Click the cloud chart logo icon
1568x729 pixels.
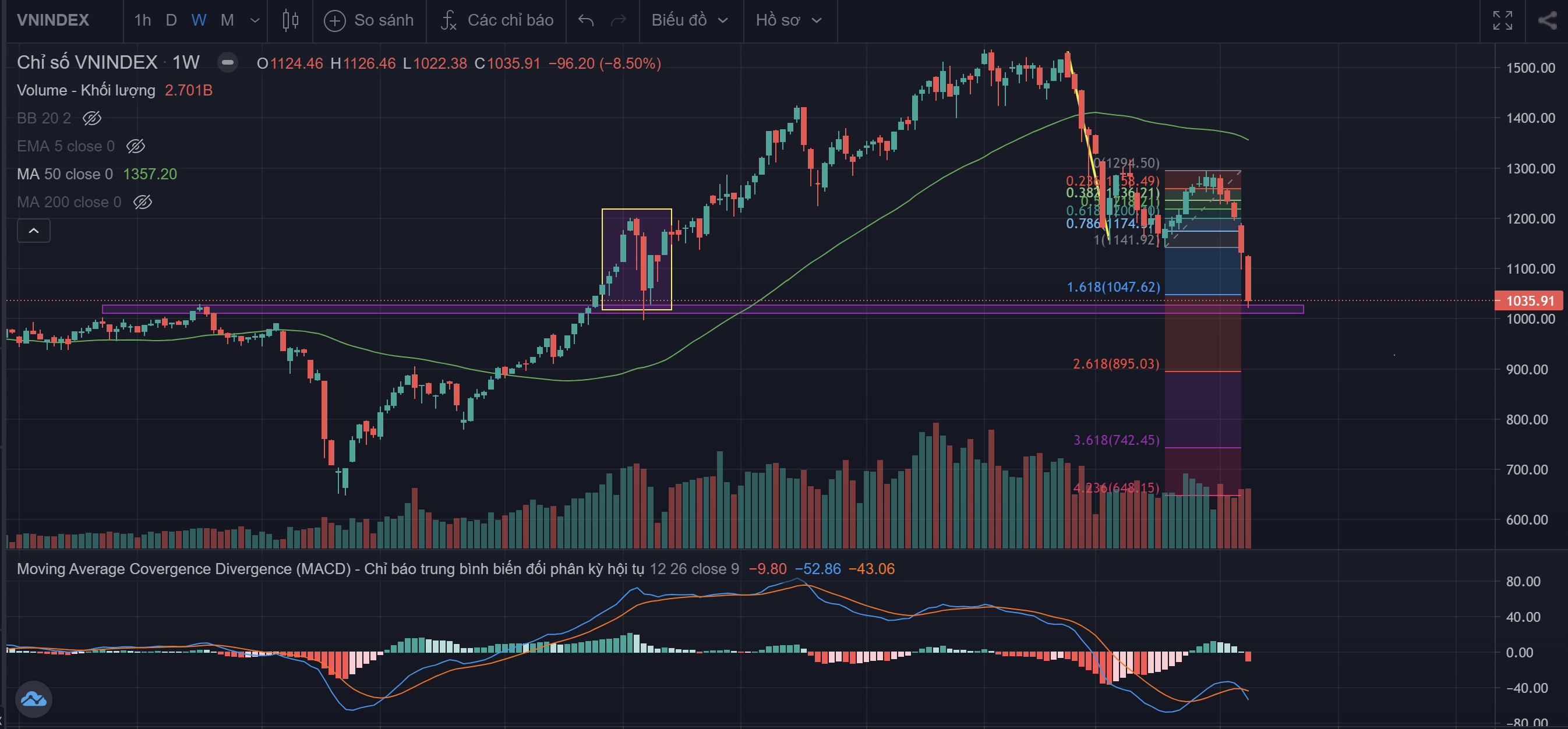[33, 699]
